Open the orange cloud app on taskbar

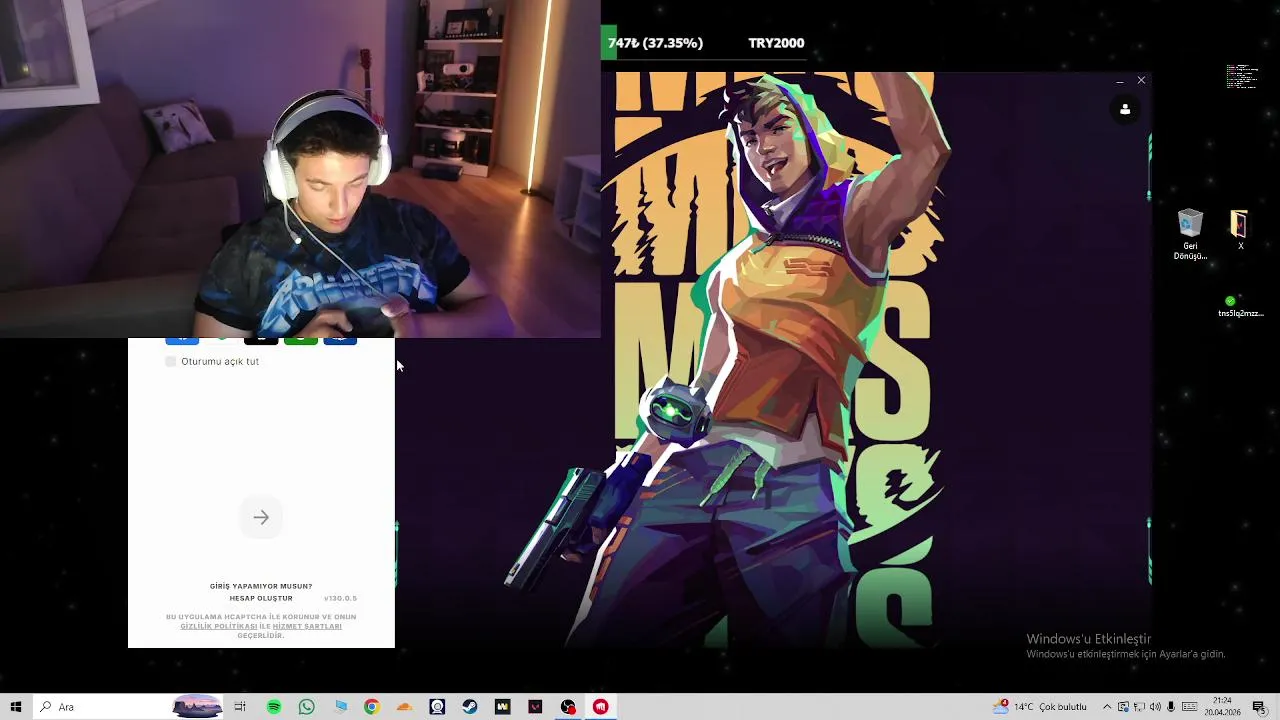click(x=404, y=707)
